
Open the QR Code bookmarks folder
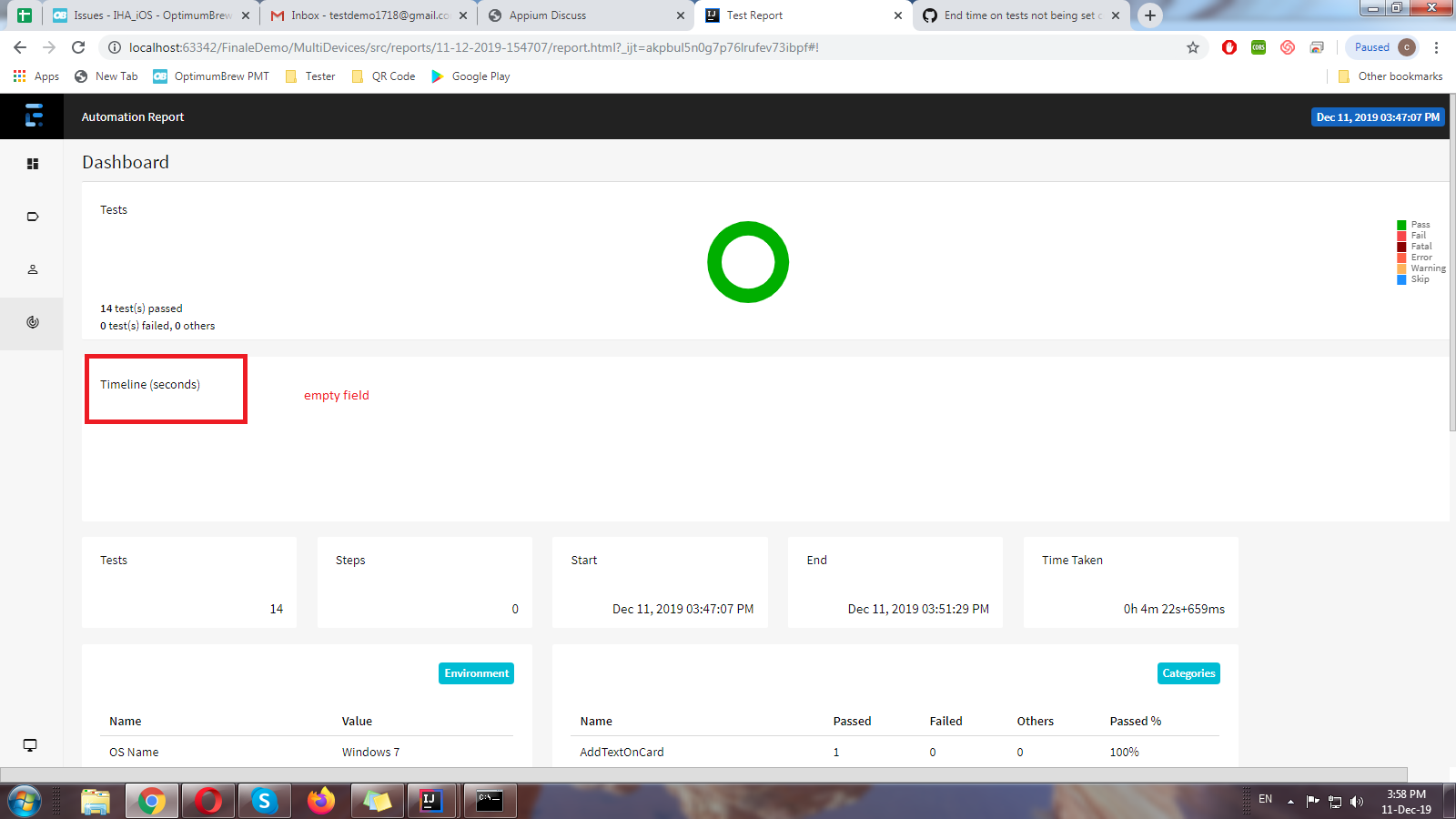tap(383, 76)
